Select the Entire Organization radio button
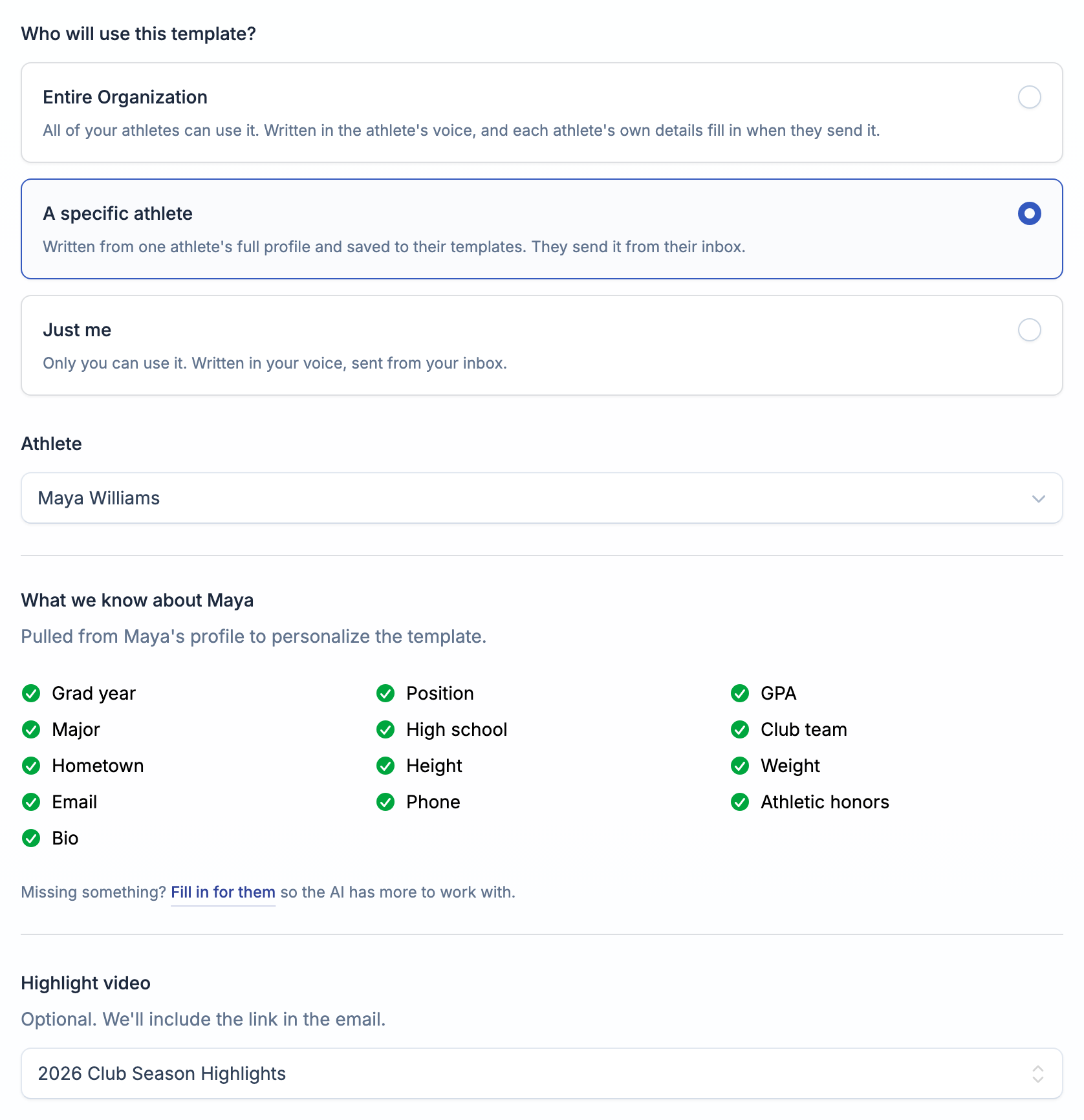Screen dimensions: 1084x1120 pyautogui.click(x=1029, y=97)
